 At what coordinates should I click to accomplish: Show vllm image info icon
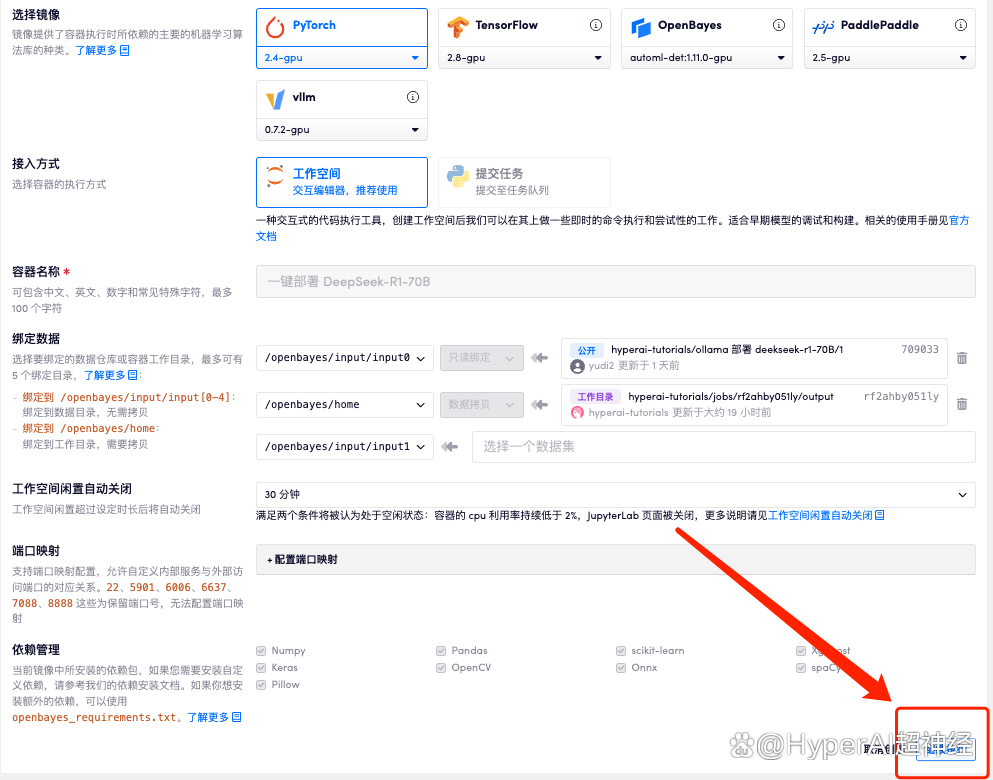[412, 97]
